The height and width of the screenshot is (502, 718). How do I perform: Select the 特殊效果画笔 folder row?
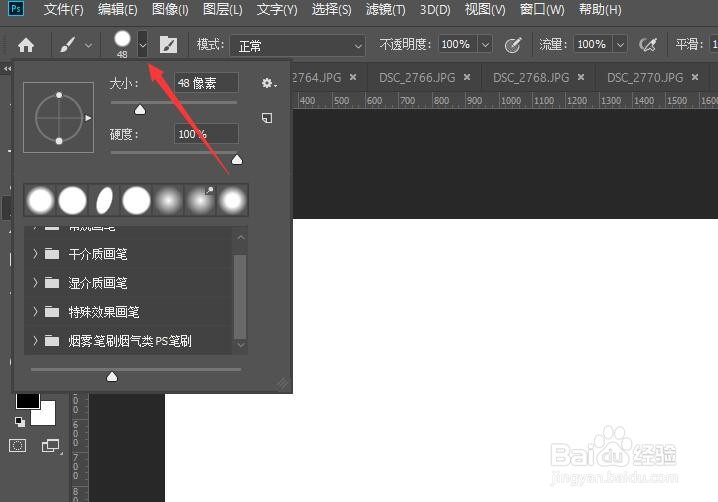tap(128, 312)
